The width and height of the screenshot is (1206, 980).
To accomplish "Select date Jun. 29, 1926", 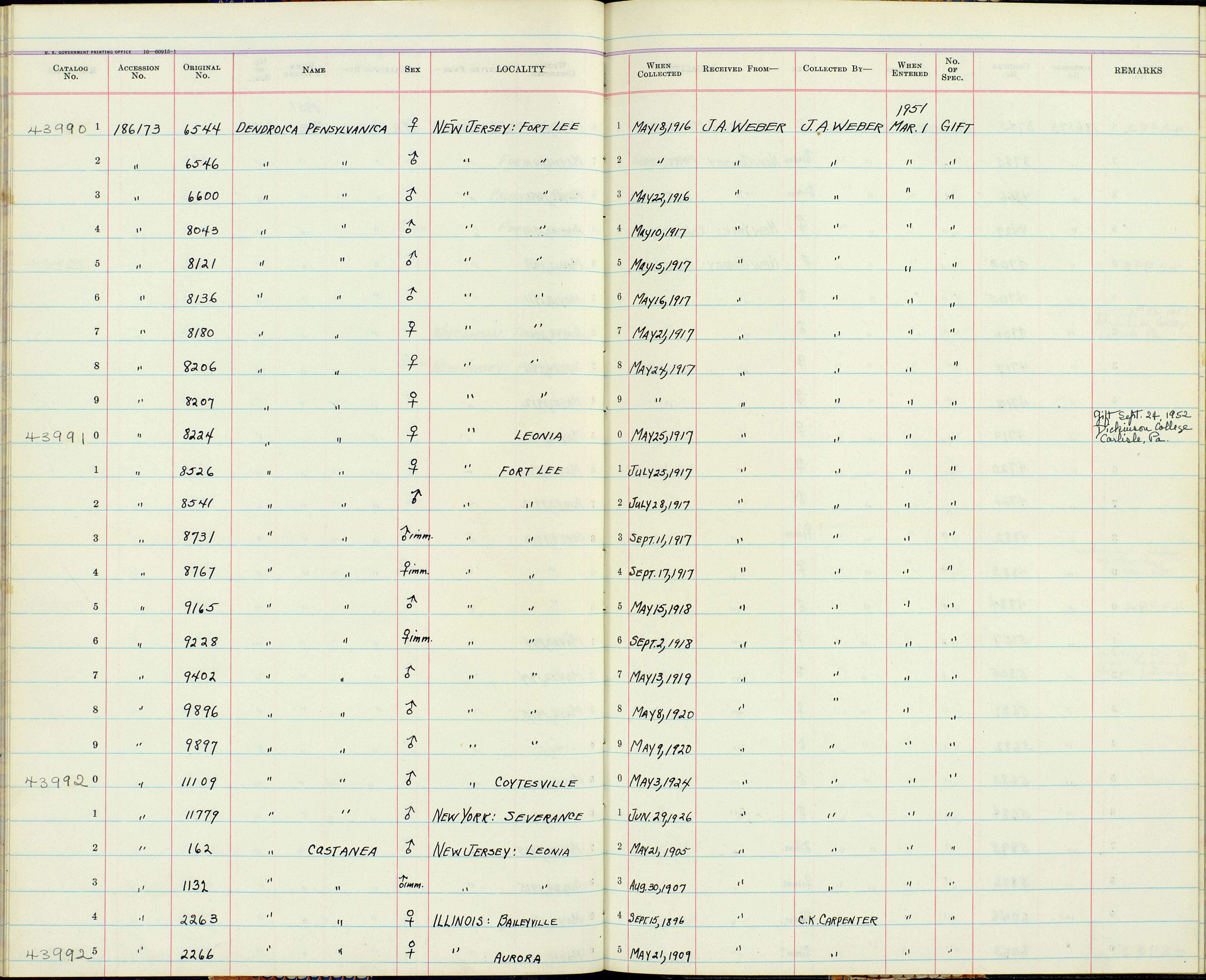I will coord(660,817).
